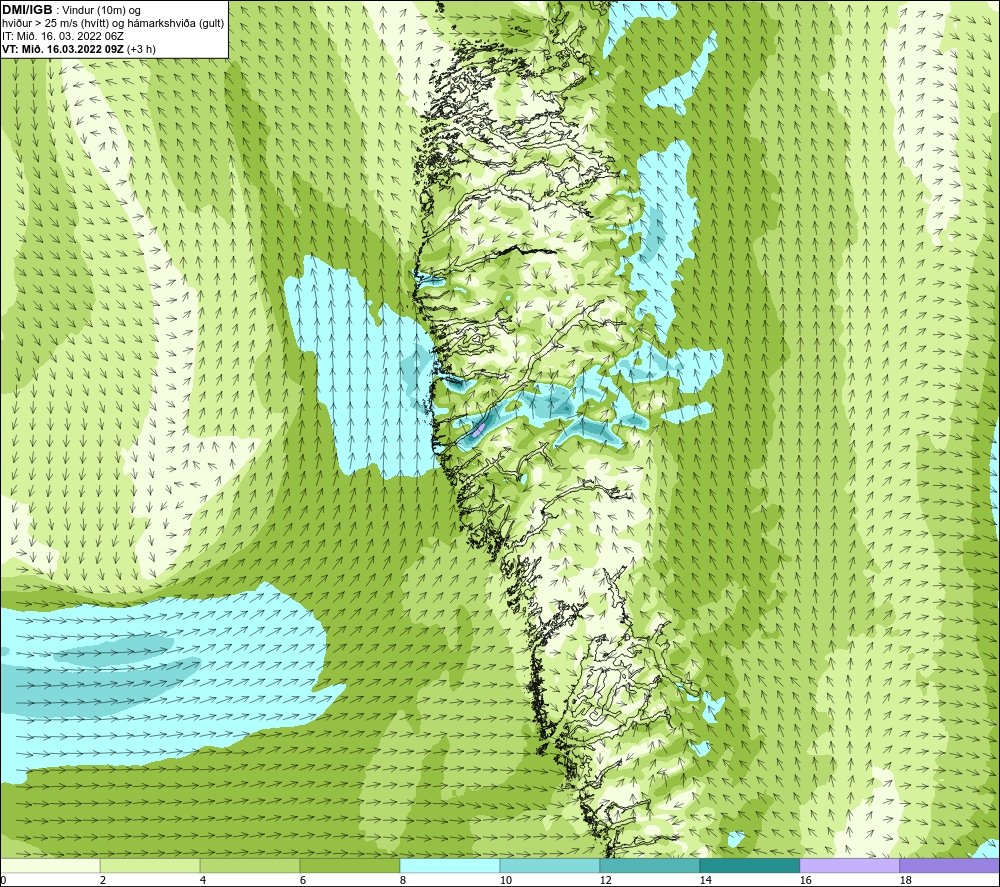Click the scale label '10'
1000x887 pixels.
pyautogui.click(x=505, y=880)
